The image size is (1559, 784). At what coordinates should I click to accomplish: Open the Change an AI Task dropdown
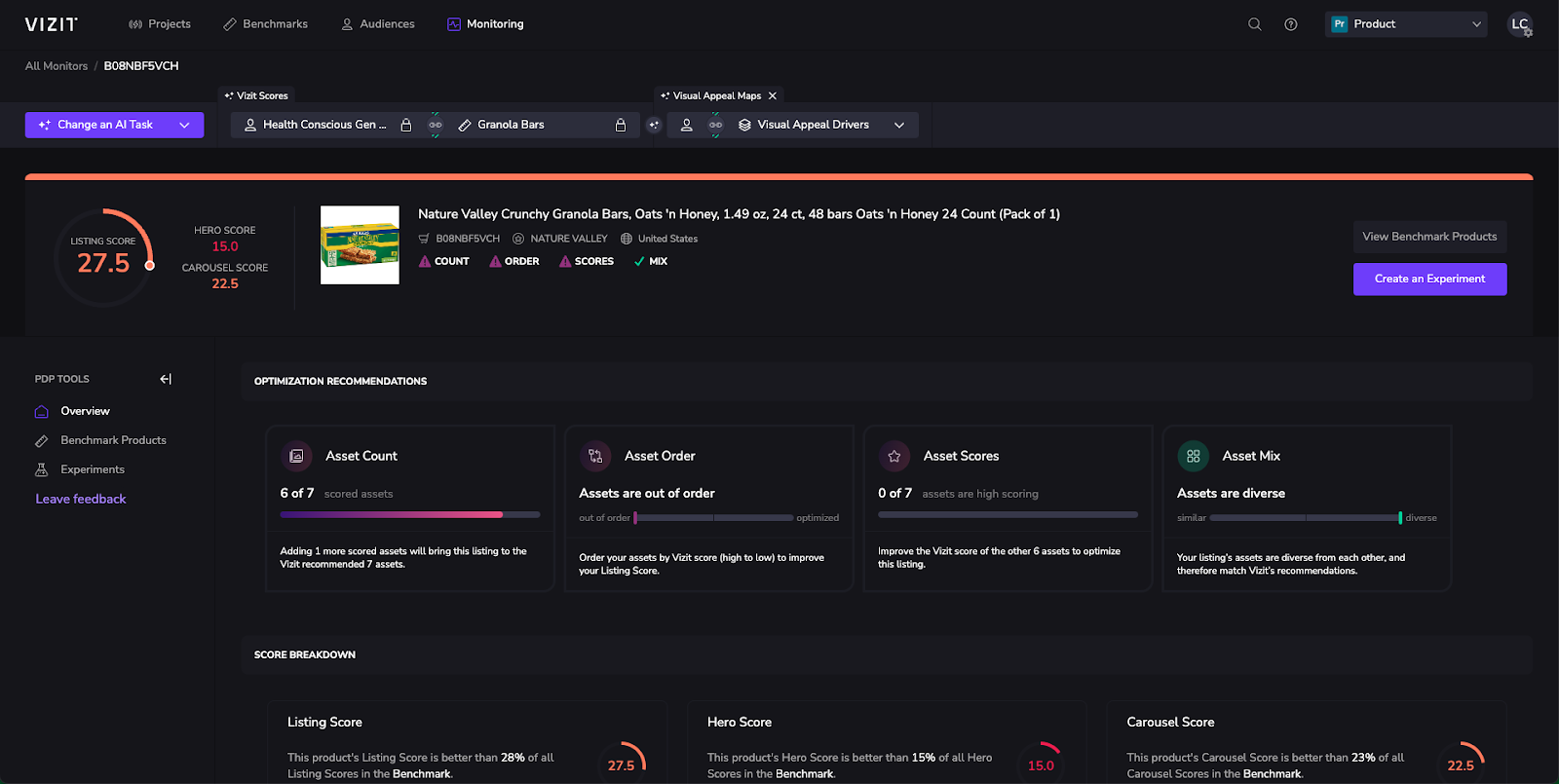[x=114, y=125]
